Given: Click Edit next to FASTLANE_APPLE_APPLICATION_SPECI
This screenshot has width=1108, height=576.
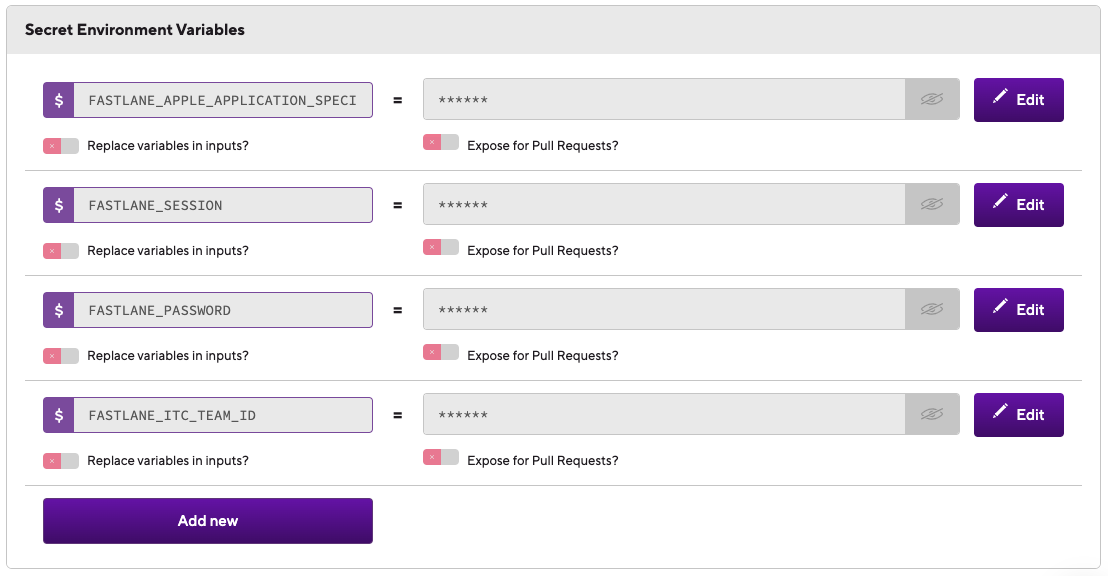Looking at the screenshot, I should tap(1018, 100).
